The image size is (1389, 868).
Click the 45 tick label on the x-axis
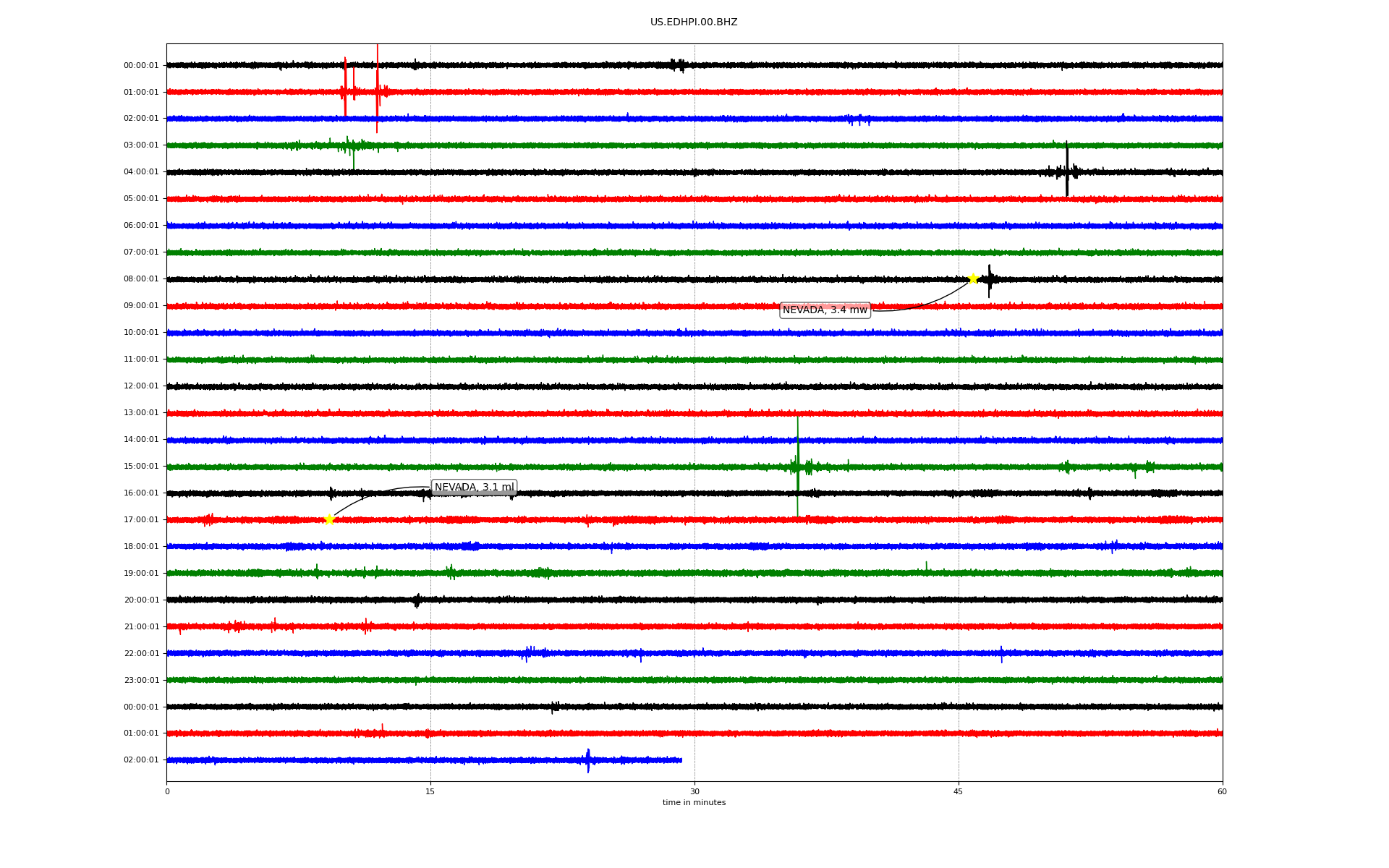pos(959,791)
